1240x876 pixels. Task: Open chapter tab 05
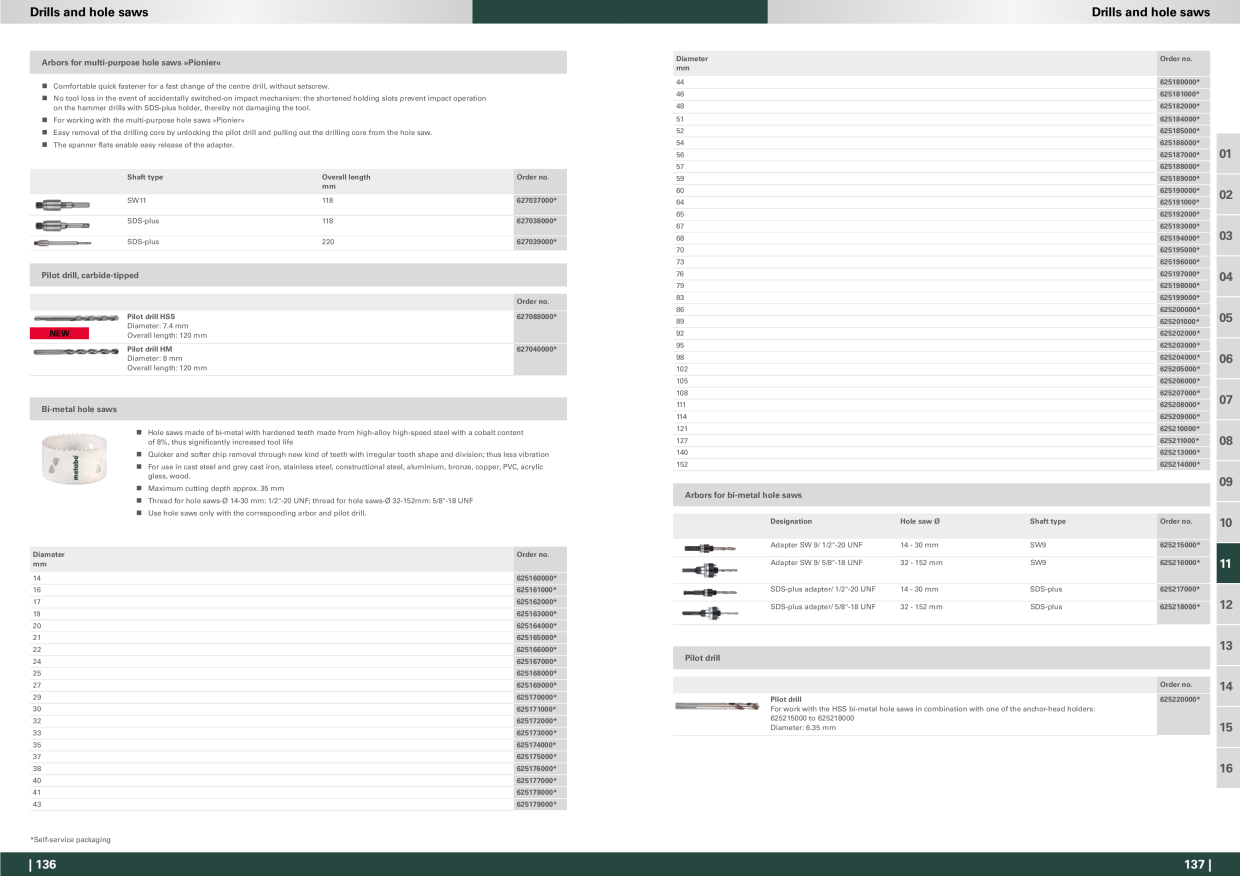coord(1227,318)
